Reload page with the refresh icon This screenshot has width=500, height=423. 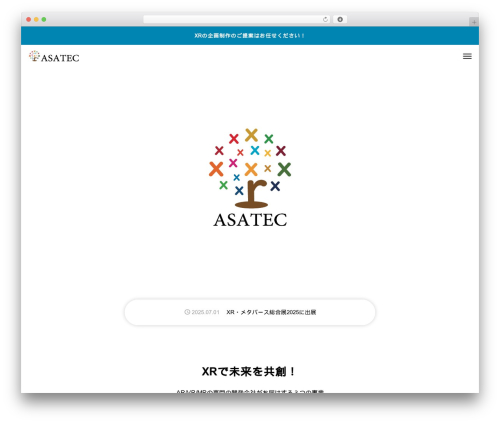pos(325,19)
